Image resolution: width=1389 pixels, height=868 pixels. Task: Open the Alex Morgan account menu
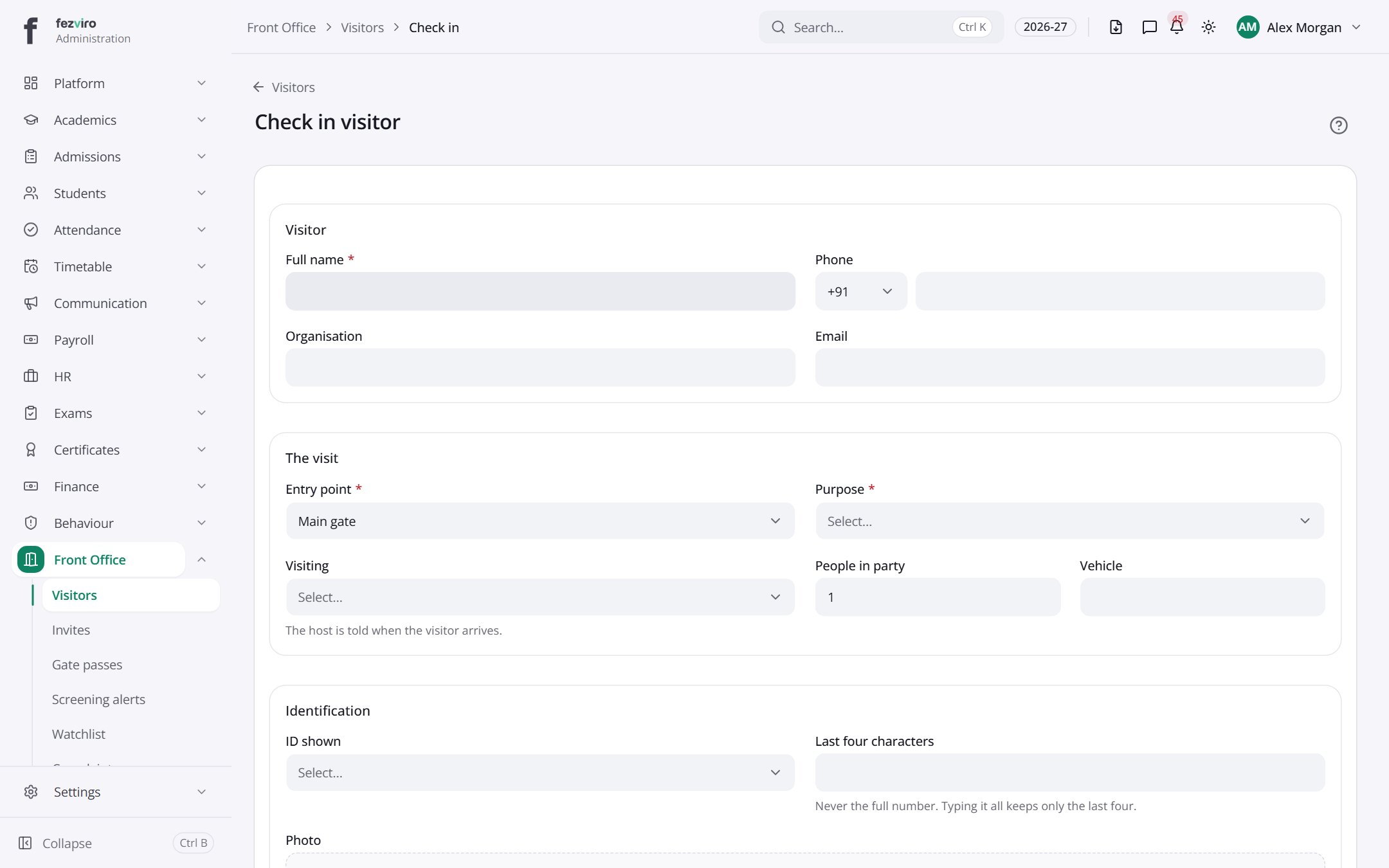tap(1298, 27)
